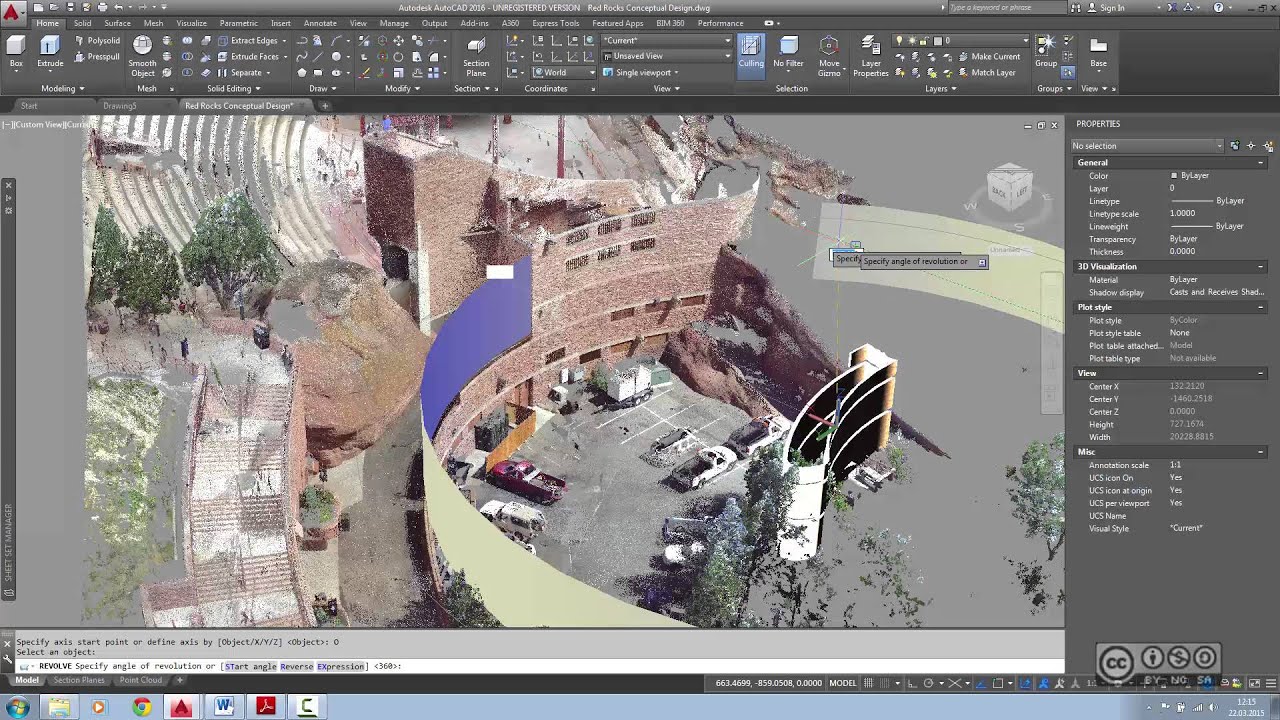Click the ViewCube in the viewport
The image size is (1280, 720).
click(x=1008, y=189)
